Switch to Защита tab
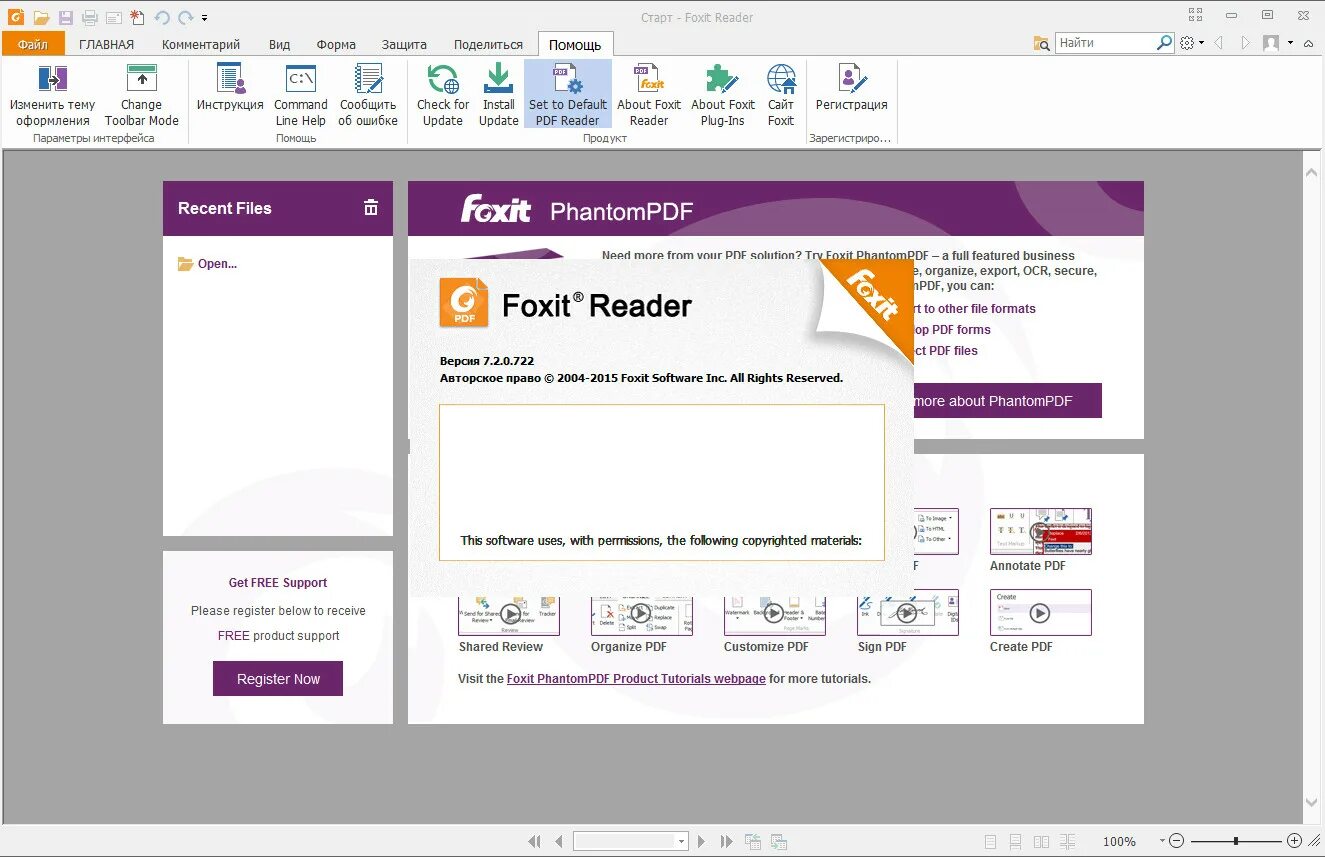1325x857 pixels. [404, 44]
